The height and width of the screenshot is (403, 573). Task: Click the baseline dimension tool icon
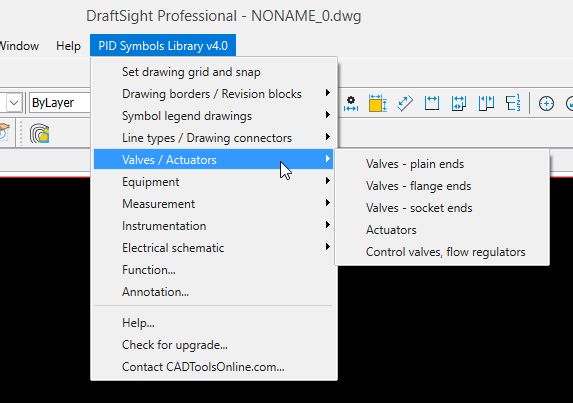[459, 103]
